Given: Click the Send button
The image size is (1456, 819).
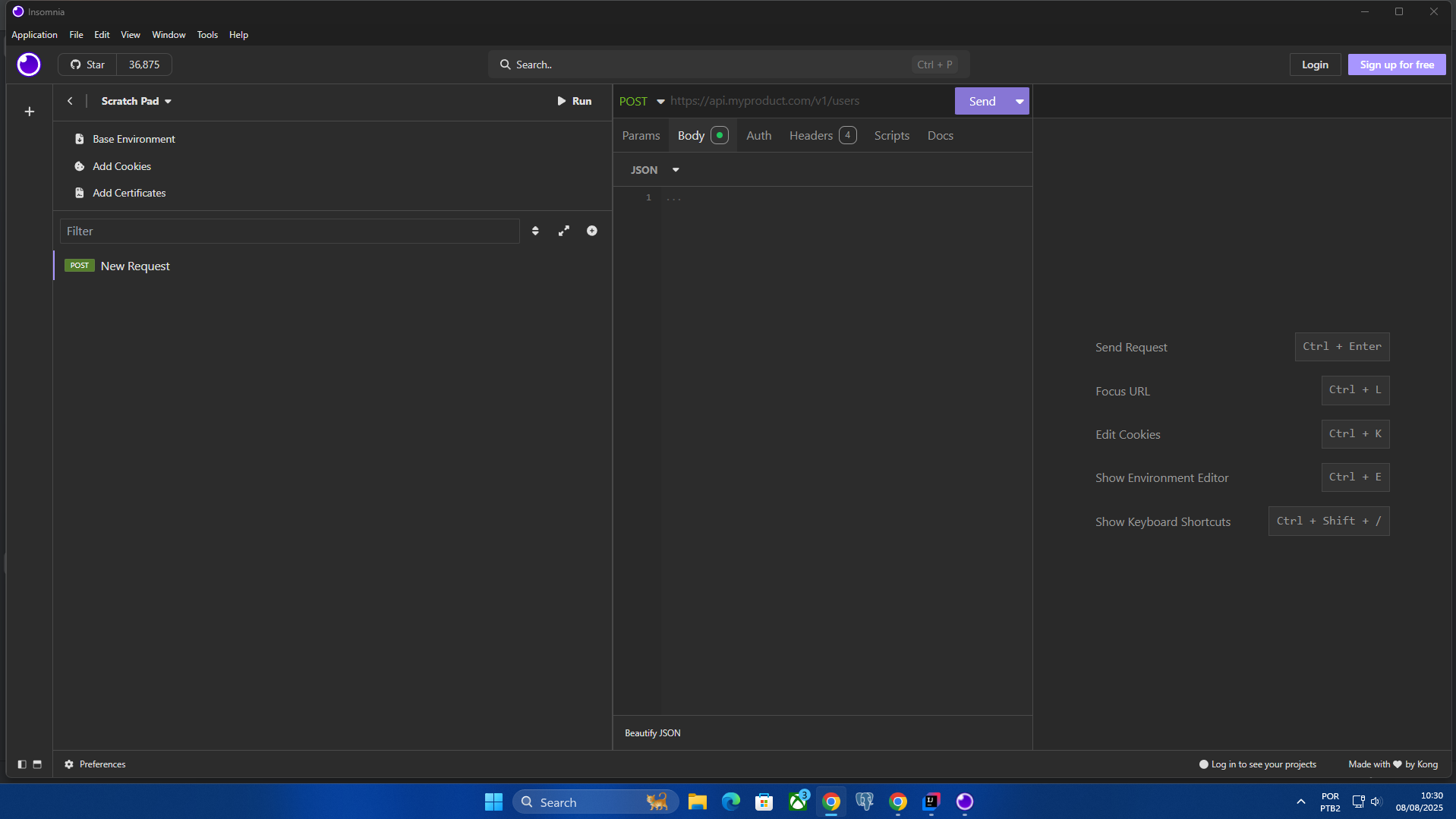Looking at the screenshot, I should tap(982, 101).
